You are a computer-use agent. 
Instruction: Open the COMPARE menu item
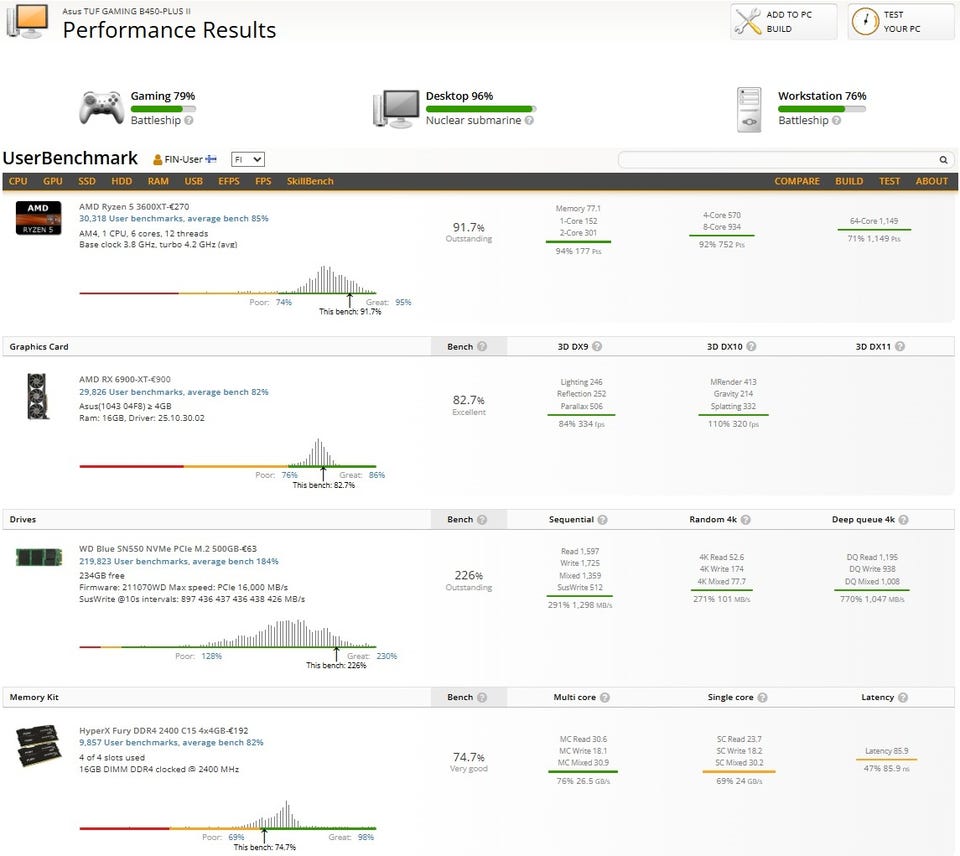click(x=797, y=181)
